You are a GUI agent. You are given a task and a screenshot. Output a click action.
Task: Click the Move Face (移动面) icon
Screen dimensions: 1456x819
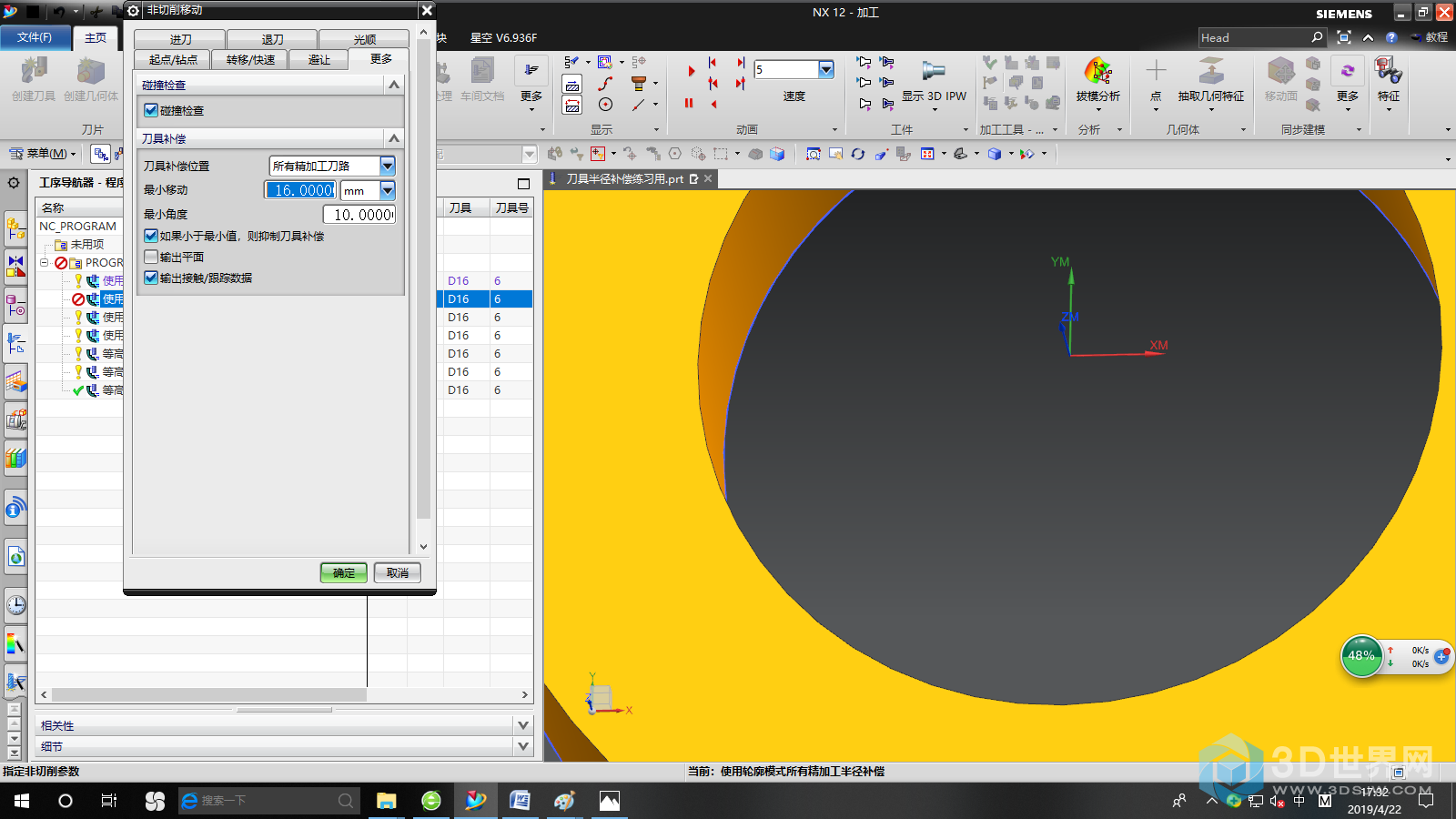pos(1280,71)
